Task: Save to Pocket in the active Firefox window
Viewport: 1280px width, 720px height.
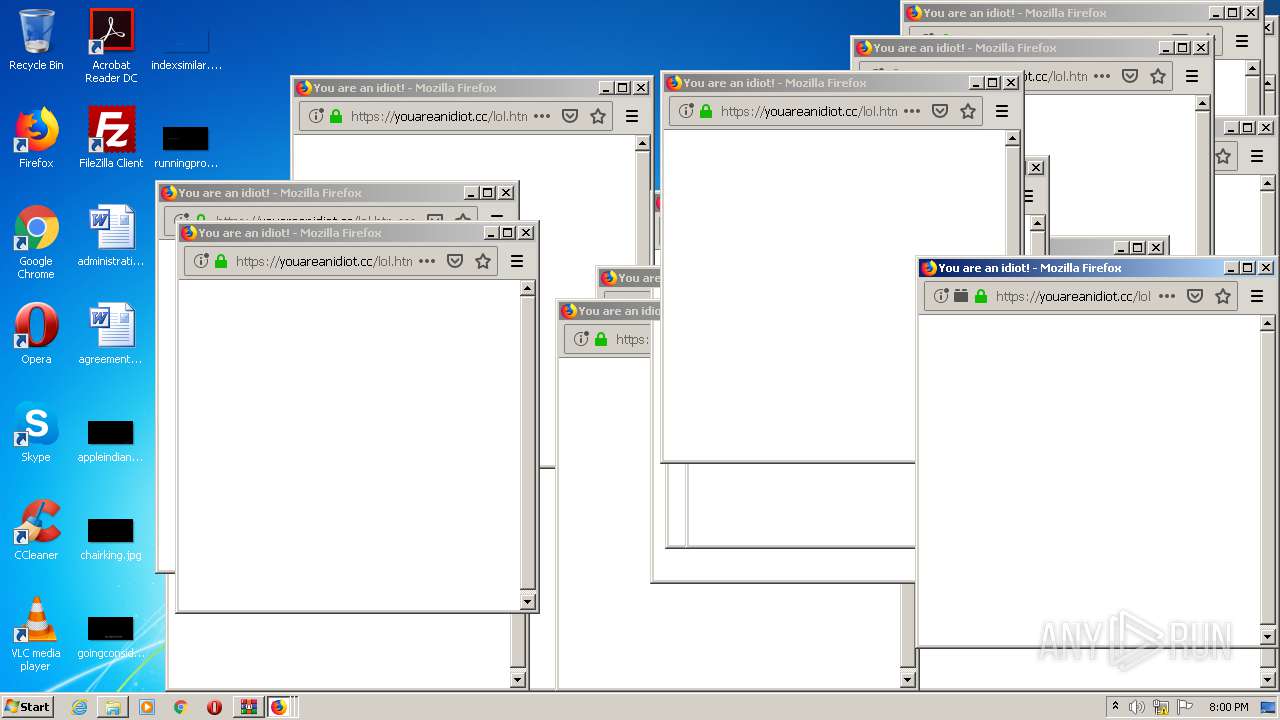Action: [x=1195, y=296]
